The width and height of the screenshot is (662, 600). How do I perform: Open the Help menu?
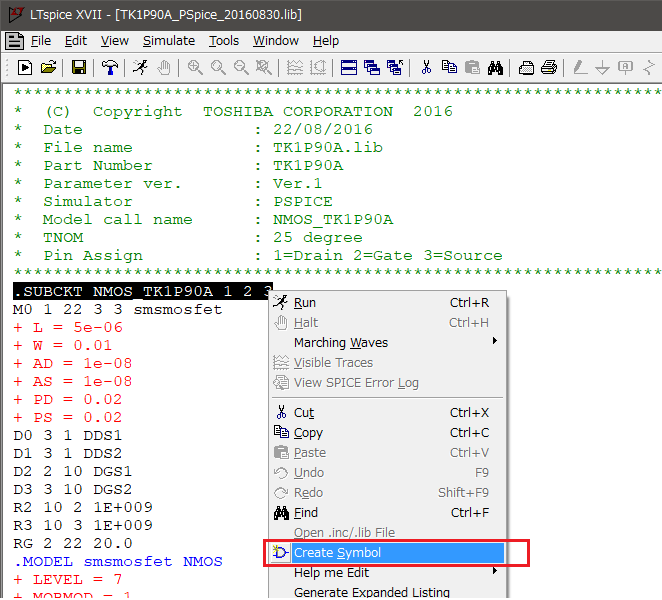pyautogui.click(x=326, y=41)
